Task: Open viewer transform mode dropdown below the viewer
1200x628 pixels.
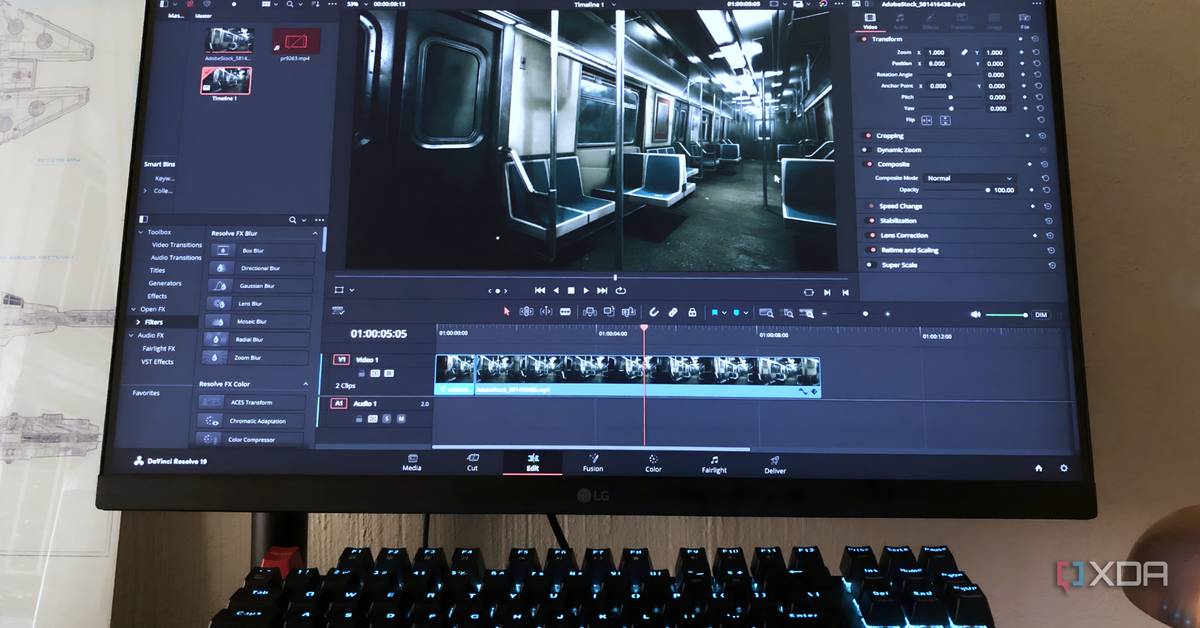Action: pyautogui.click(x=352, y=290)
